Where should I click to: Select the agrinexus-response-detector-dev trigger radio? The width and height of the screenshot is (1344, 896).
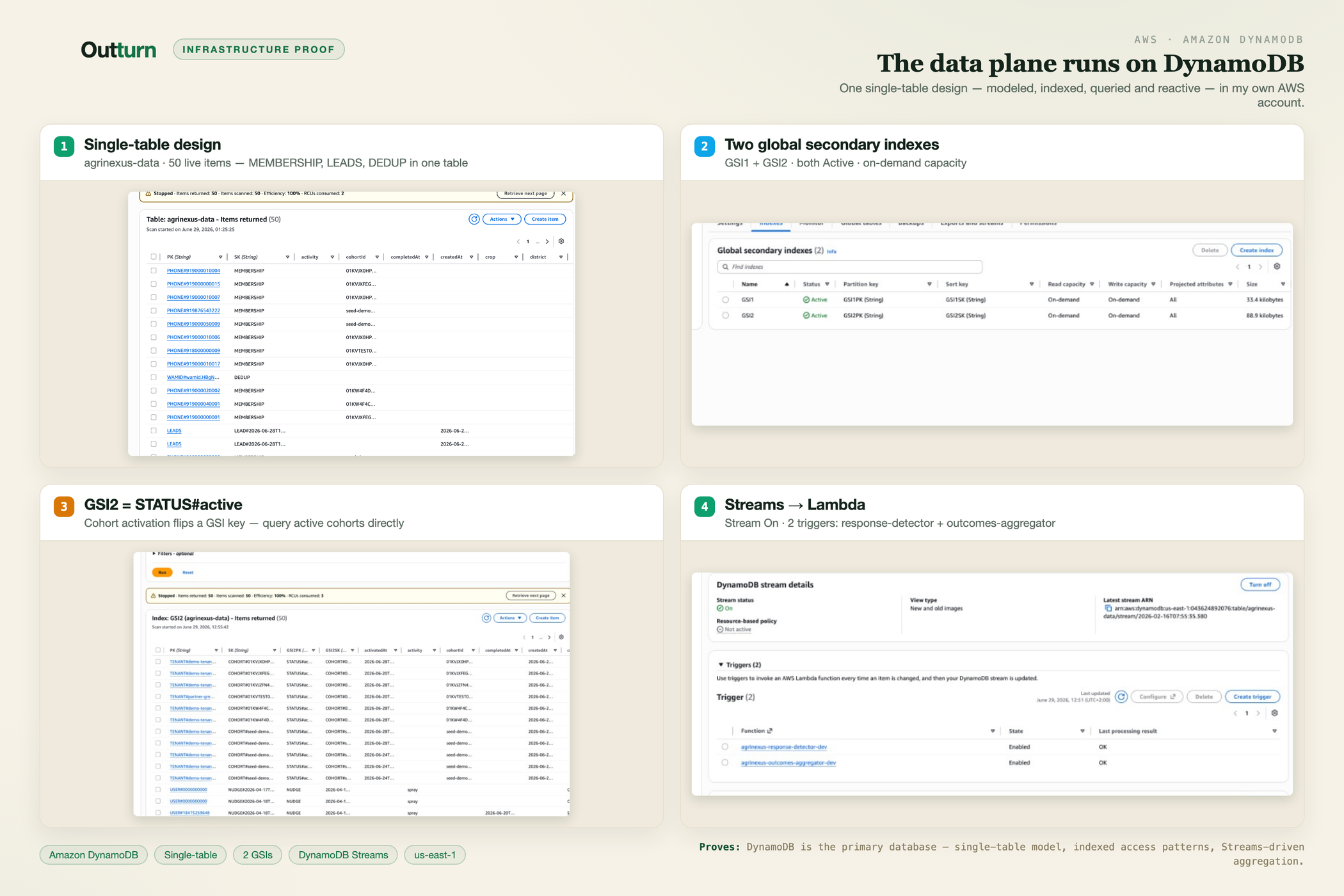[725, 747]
